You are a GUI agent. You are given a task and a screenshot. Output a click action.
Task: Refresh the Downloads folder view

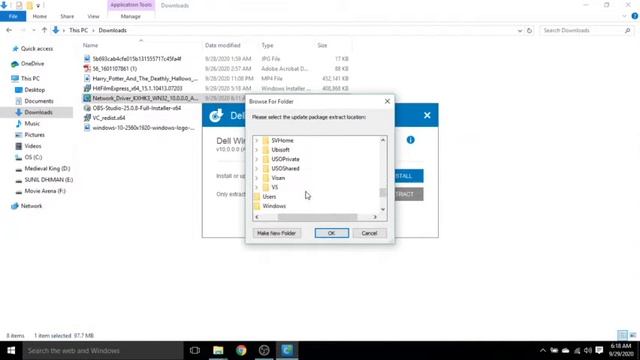point(529,31)
